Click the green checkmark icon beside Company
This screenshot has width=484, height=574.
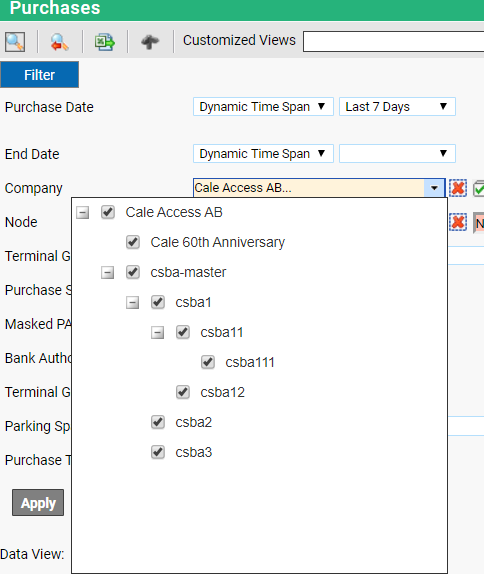click(x=479, y=188)
